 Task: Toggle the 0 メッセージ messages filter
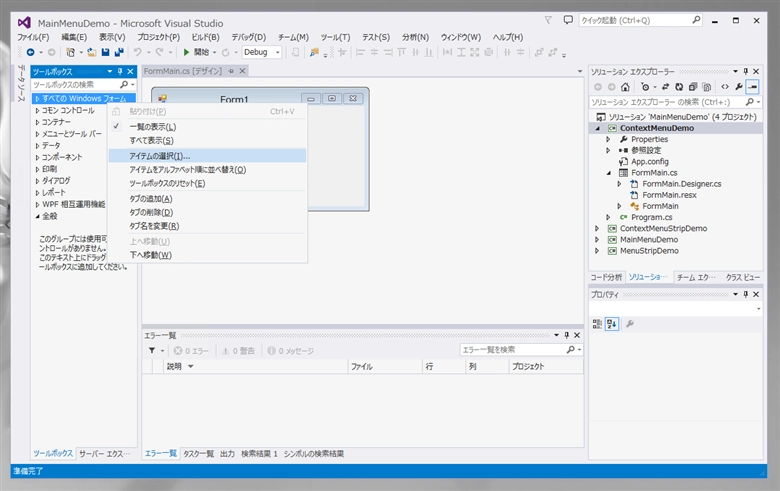(x=291, y=351)
